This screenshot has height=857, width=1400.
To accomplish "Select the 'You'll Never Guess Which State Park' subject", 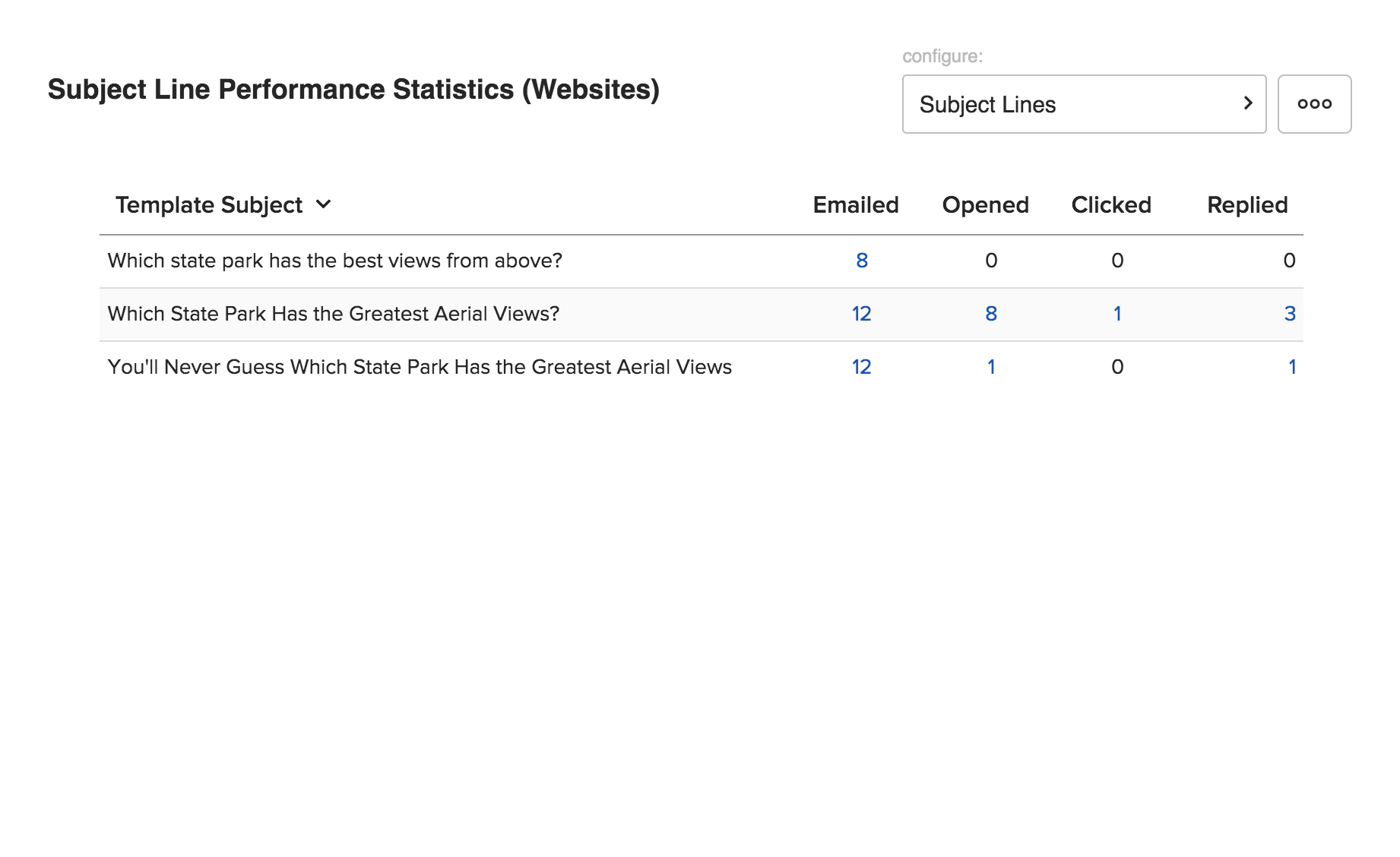I will [419, 367].
